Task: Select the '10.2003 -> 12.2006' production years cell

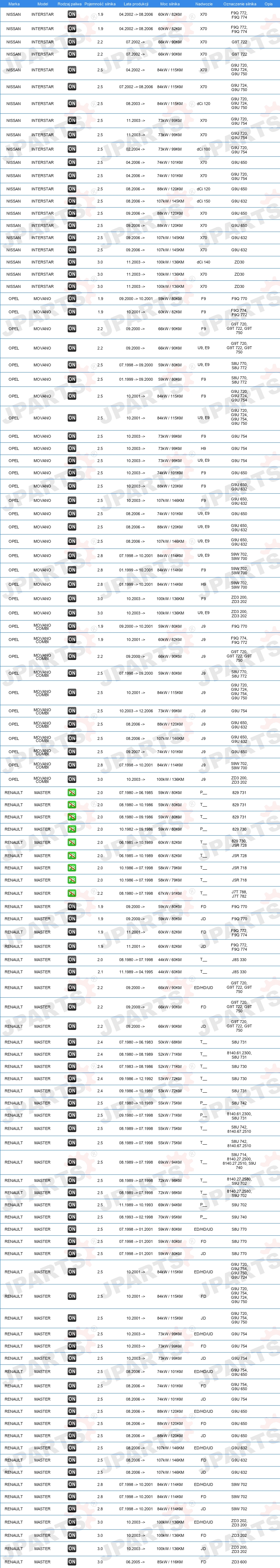Action: 136,711
